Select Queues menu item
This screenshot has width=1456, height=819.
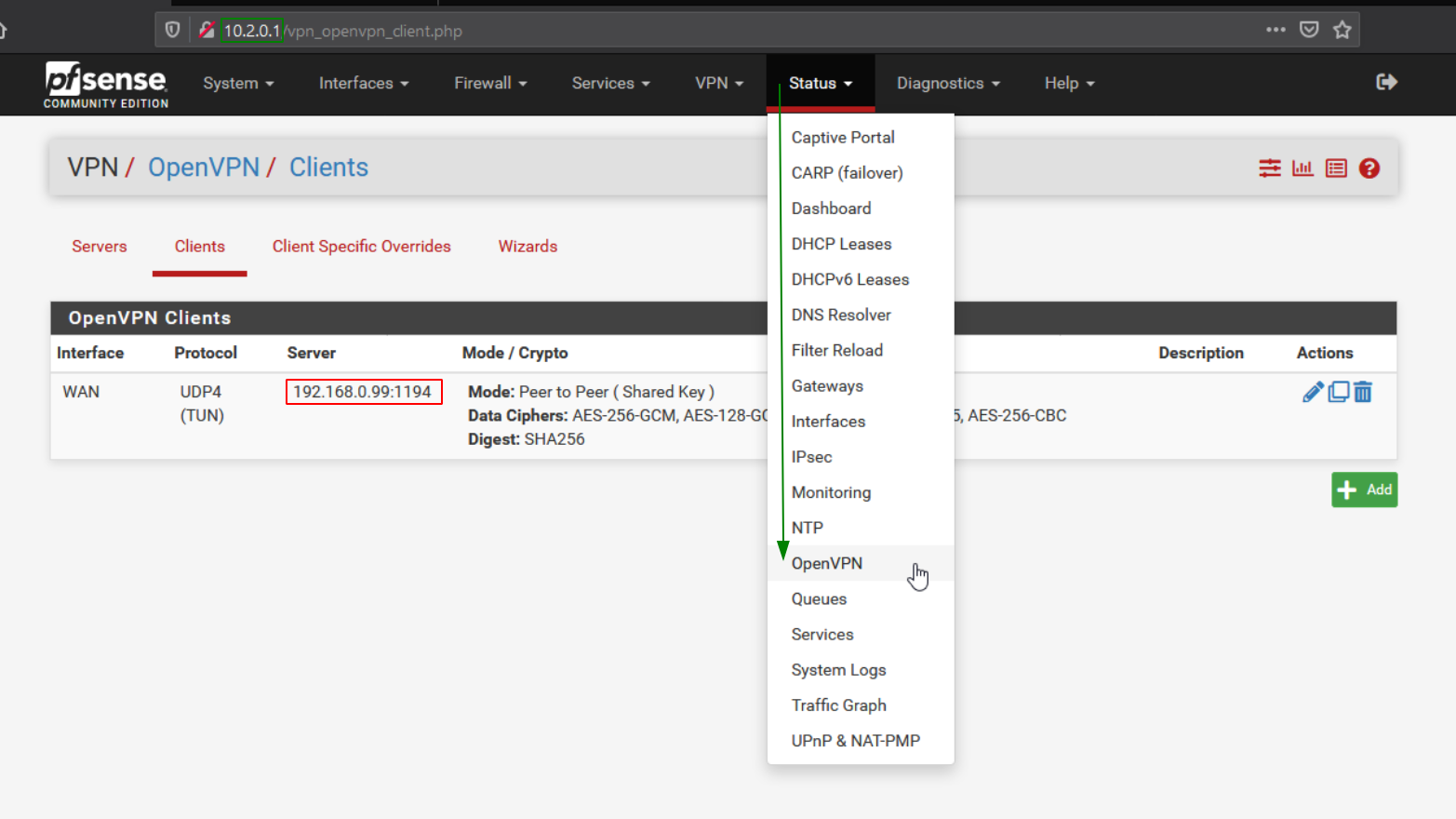(861, 598)
